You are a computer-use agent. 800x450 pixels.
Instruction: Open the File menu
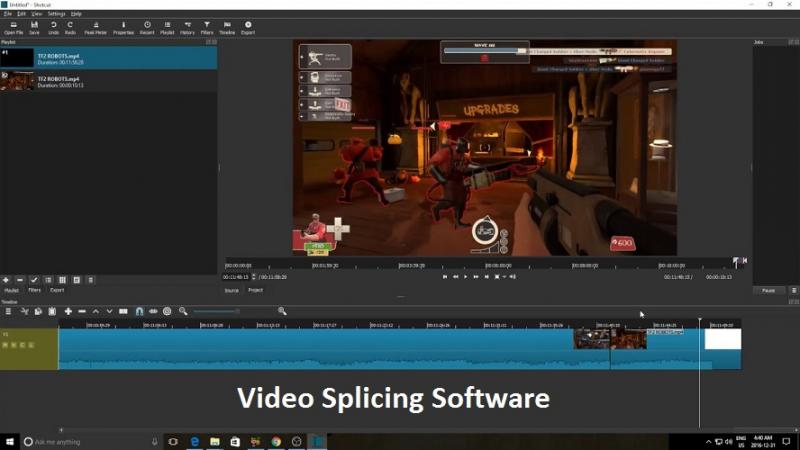[8, 14]
